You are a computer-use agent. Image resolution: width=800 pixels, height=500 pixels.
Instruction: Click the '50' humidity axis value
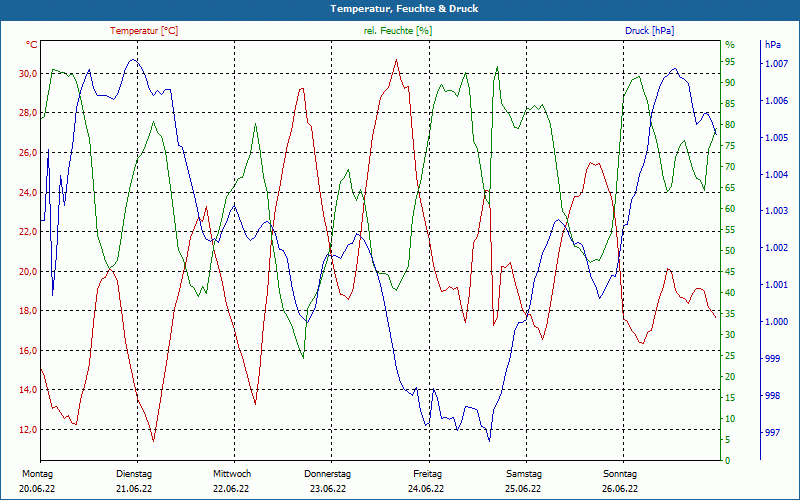pyautogui.click(x=730, y=251)
